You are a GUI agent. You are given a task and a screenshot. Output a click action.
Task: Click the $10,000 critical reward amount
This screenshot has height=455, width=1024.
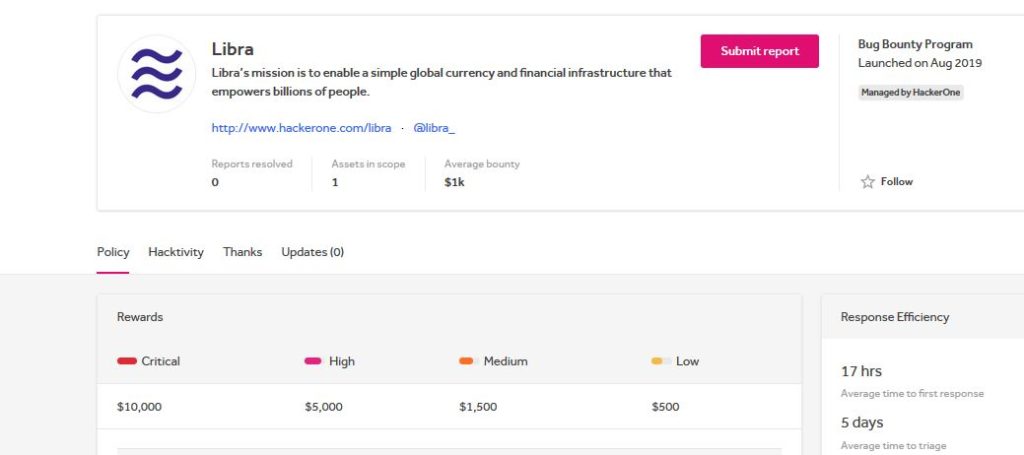tap(139, 407)
